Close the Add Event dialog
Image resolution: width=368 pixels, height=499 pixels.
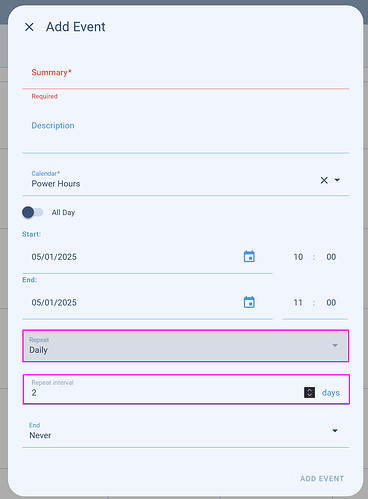(x=29, y=27)
